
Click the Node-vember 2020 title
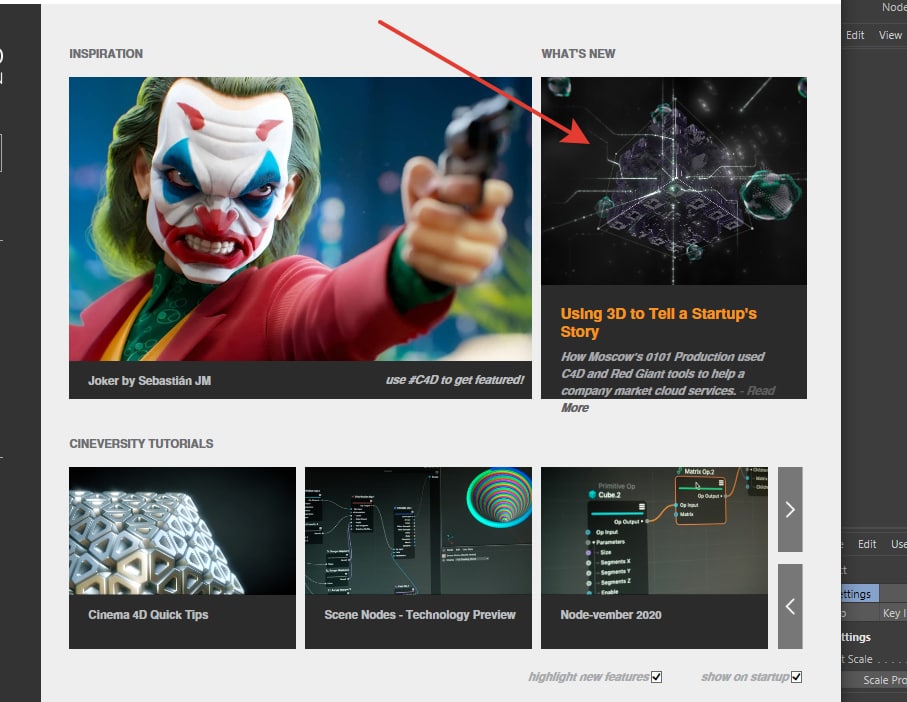tap(611, 615)
